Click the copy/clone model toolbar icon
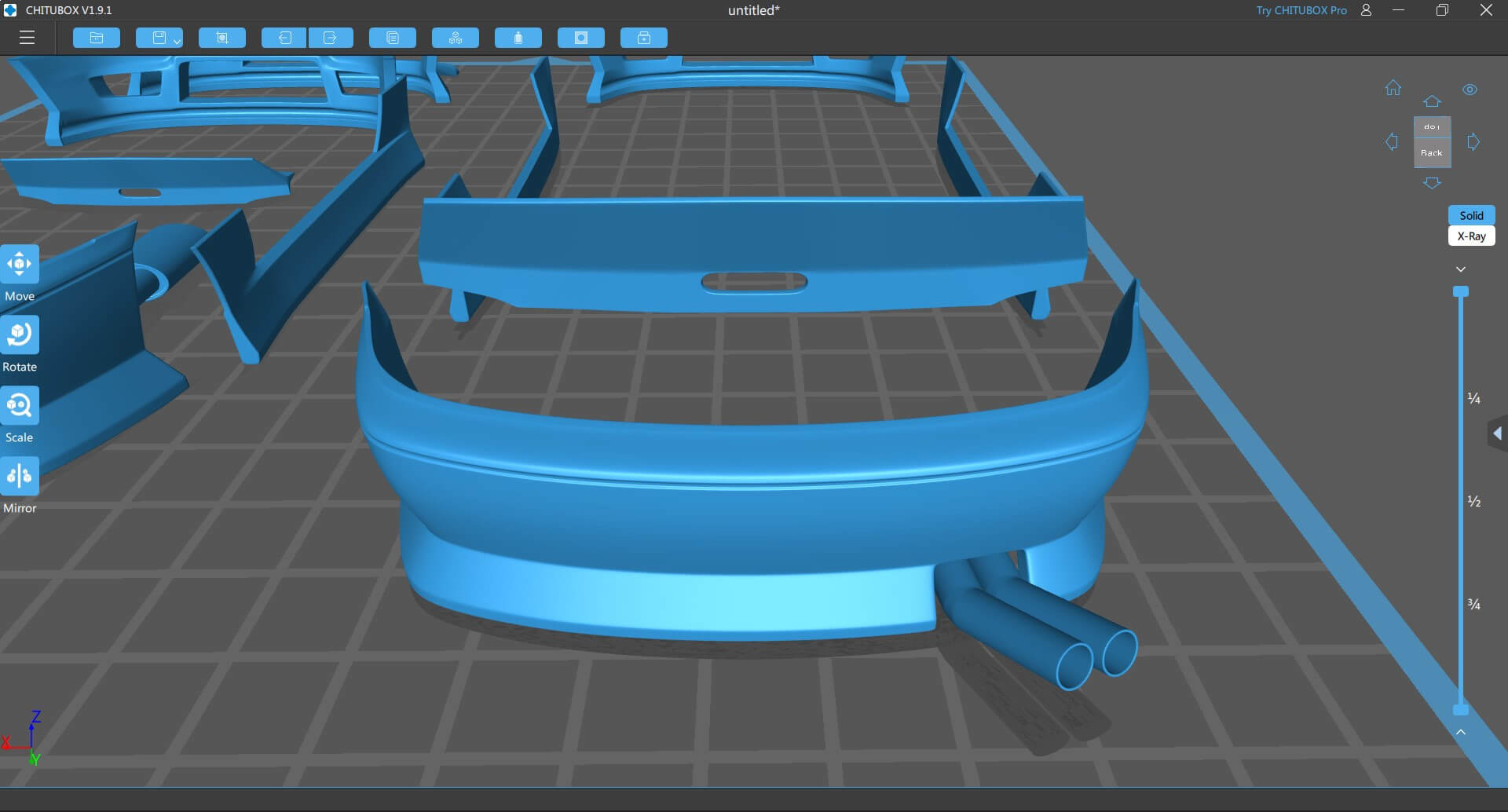The image size is (1508, 812). point(393,38)
